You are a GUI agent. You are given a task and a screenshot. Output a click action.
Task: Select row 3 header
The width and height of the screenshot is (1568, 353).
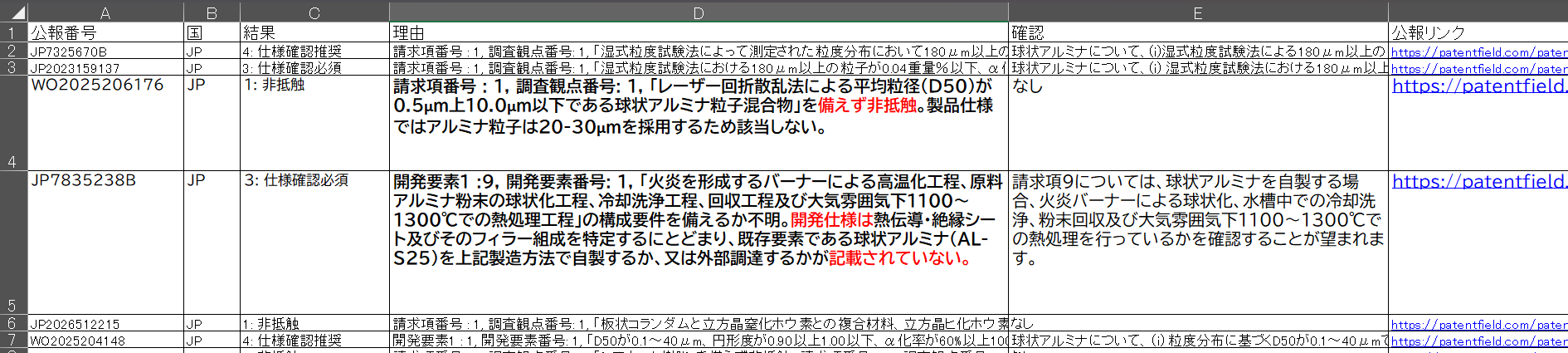pyautogui.click(x=14, y=67)
